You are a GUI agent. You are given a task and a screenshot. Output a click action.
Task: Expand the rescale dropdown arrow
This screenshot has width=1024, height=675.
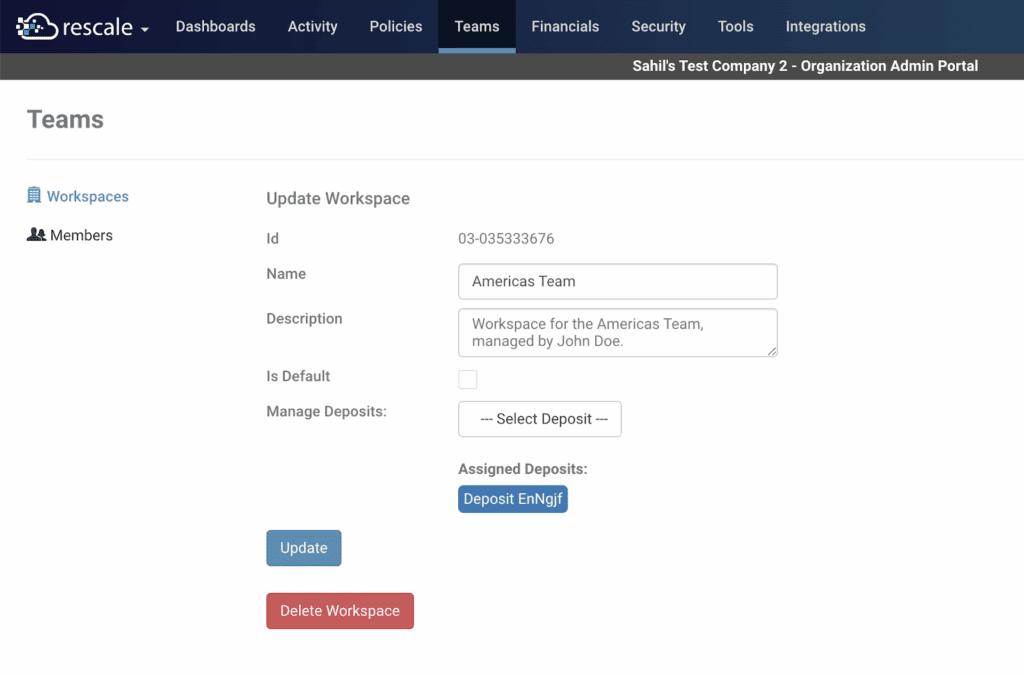coord(145,29)
